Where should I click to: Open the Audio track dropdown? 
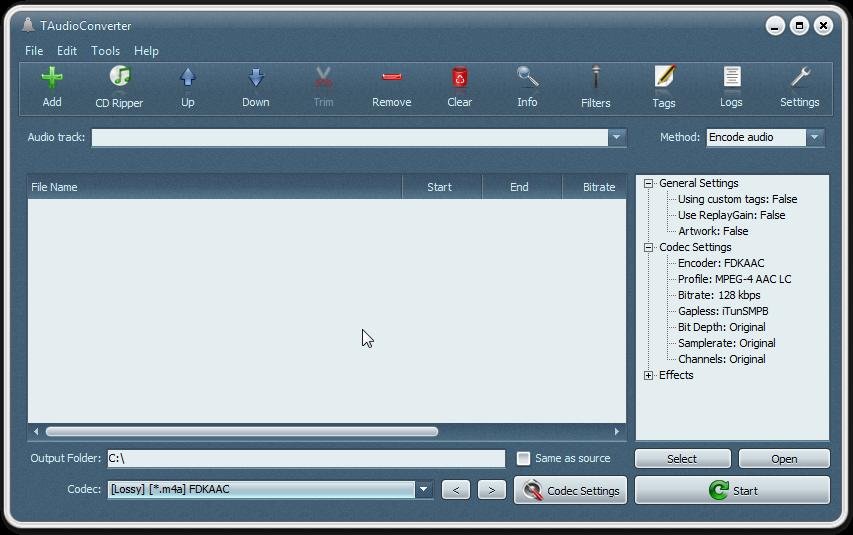[616, 137]
